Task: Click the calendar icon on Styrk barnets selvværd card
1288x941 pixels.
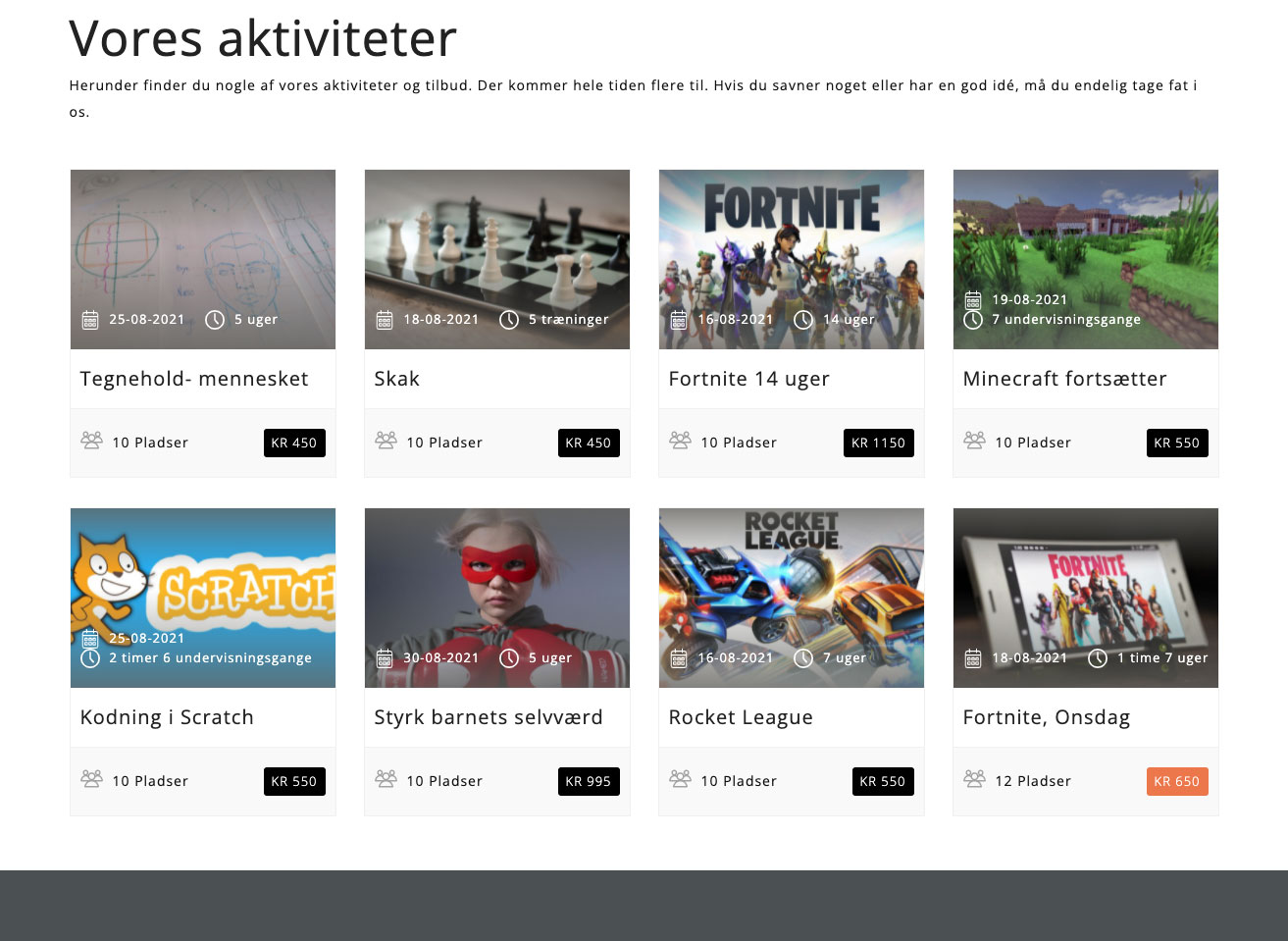Action: [385, 658]
